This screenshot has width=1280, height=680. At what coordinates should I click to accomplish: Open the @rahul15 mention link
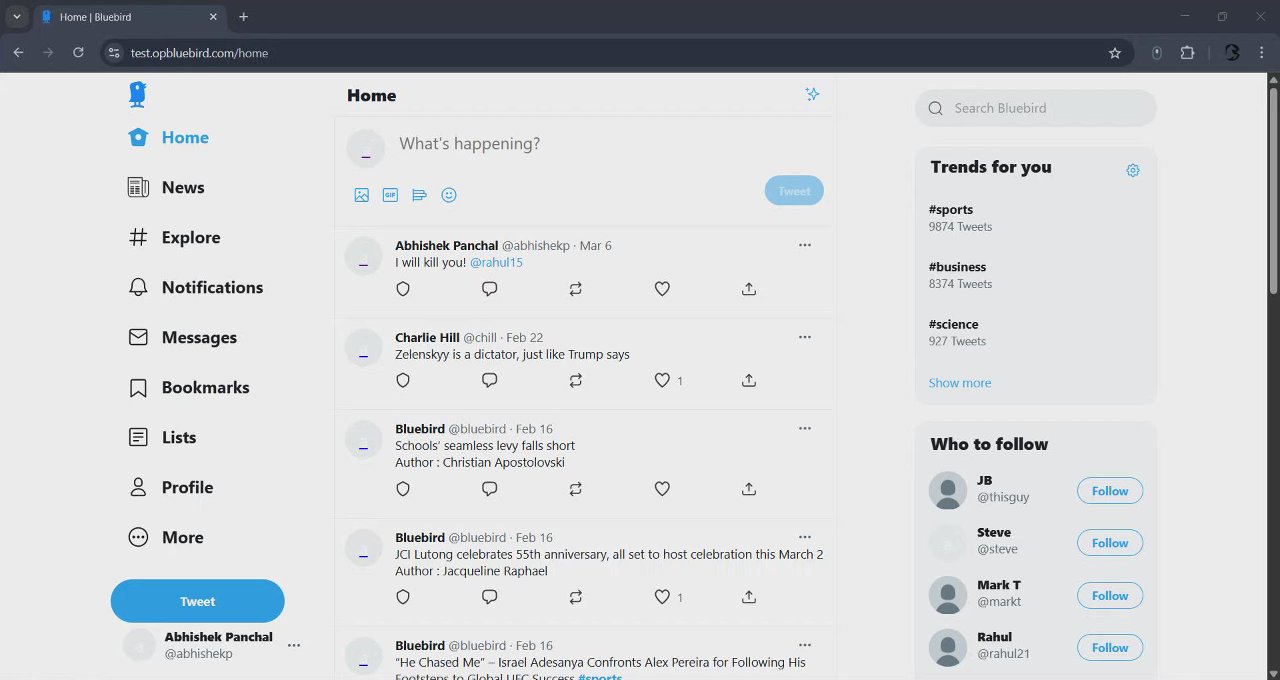tap(496, 262)
